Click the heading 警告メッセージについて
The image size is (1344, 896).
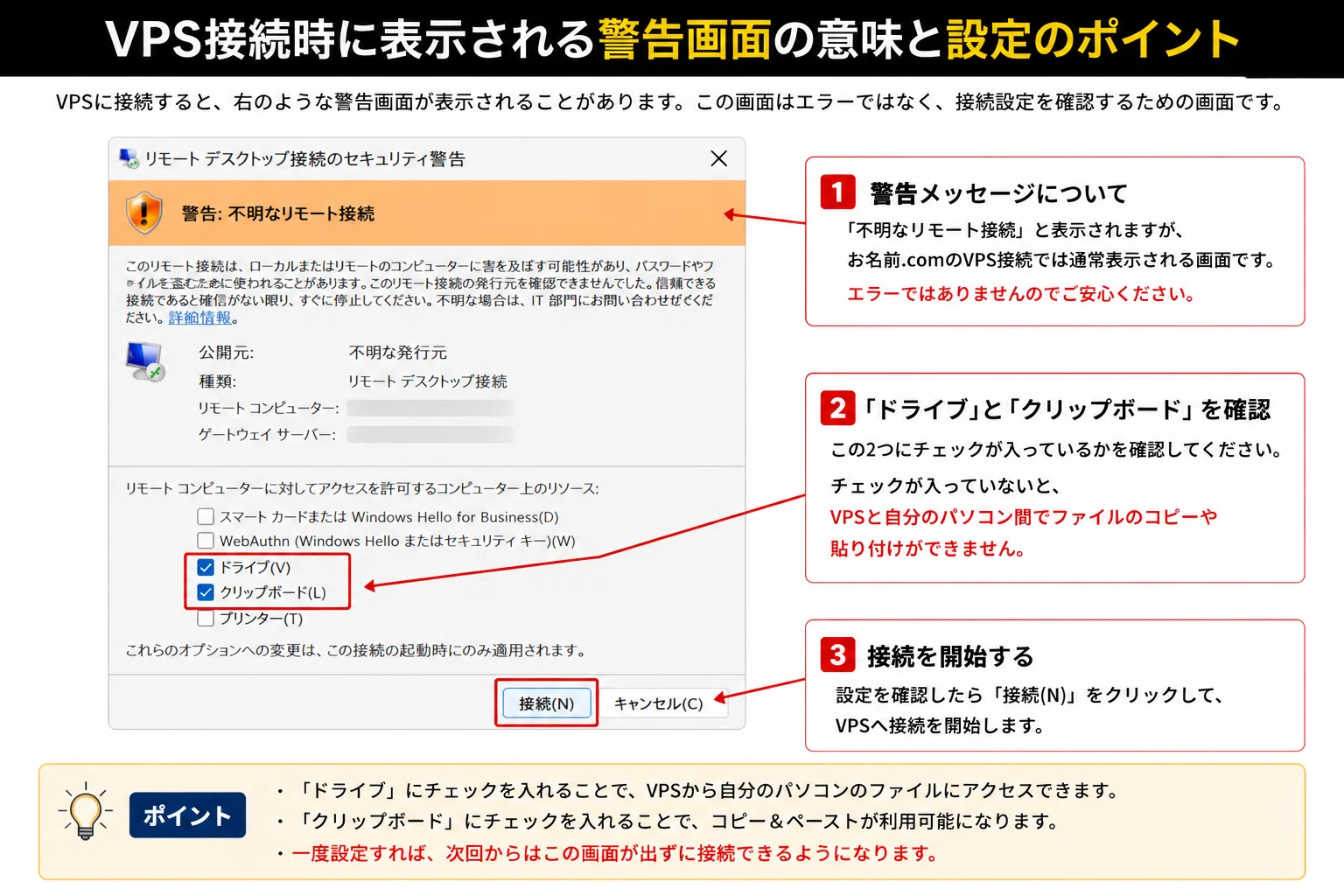pyautogui.click(x=998, y=193)
